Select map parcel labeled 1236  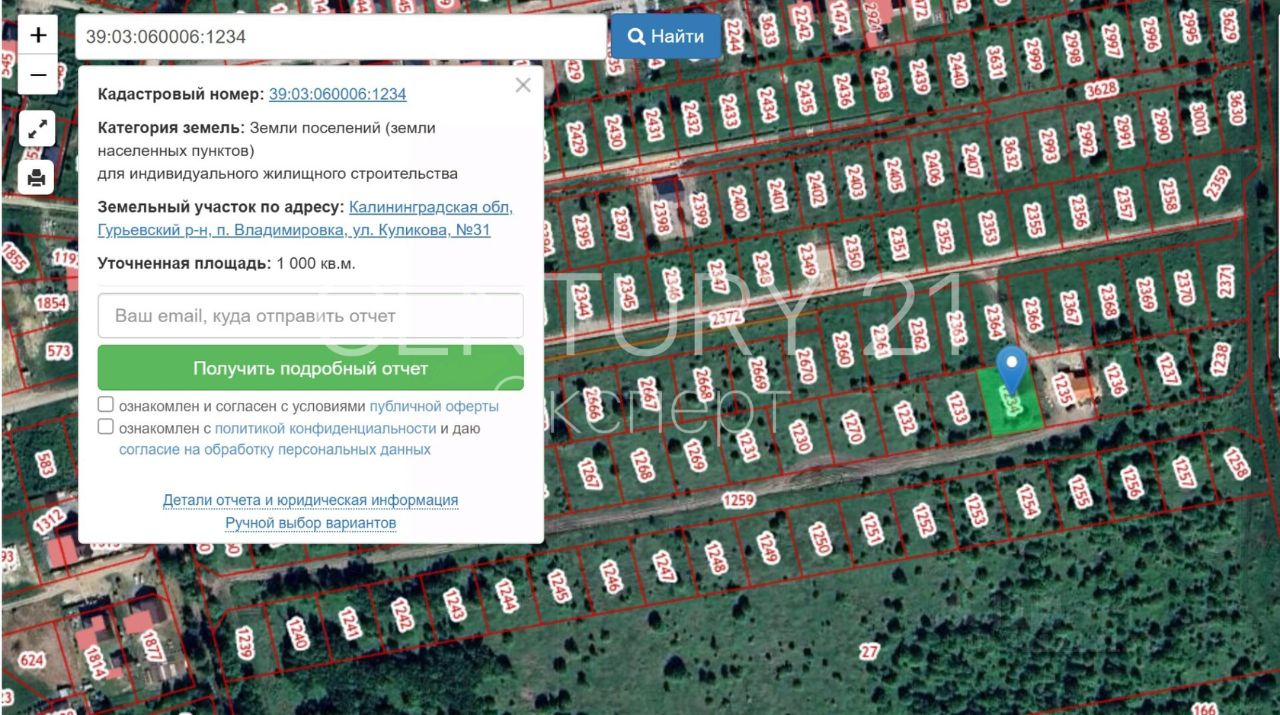pos(1115,378)
